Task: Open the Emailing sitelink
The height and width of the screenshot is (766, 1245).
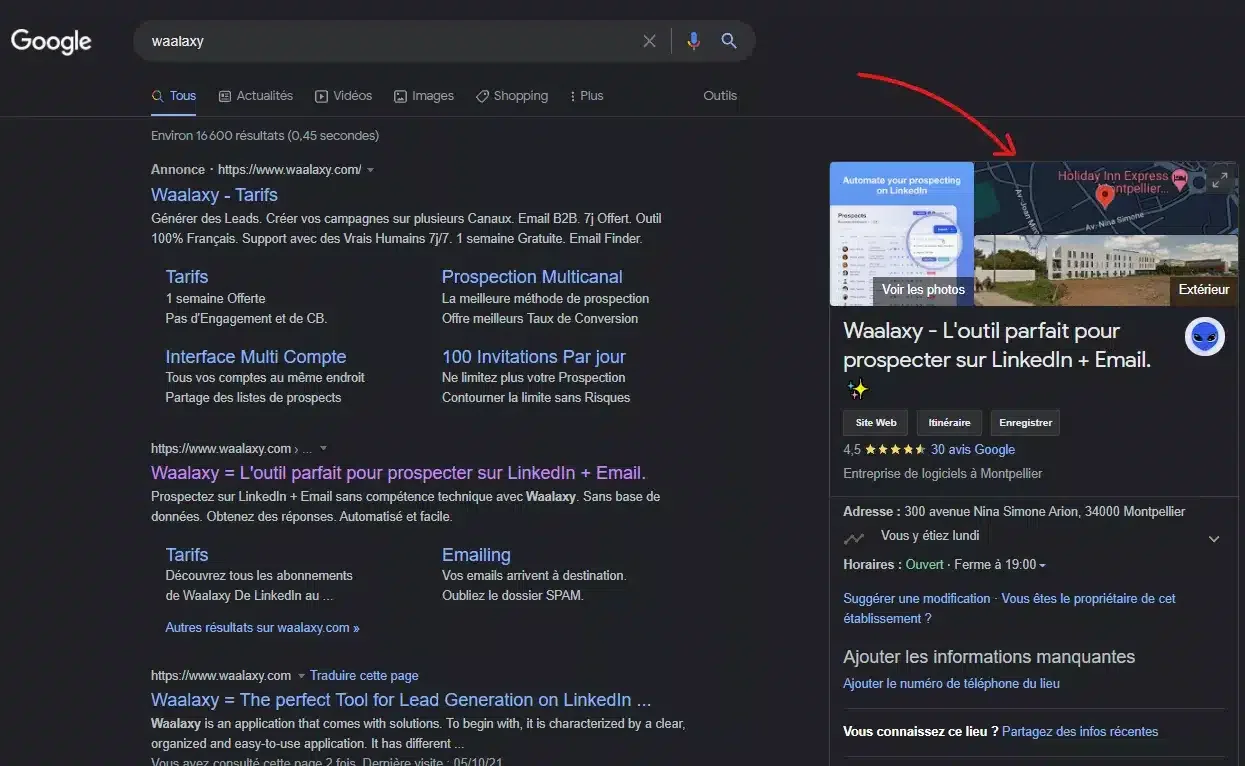Action: [476, 555]
